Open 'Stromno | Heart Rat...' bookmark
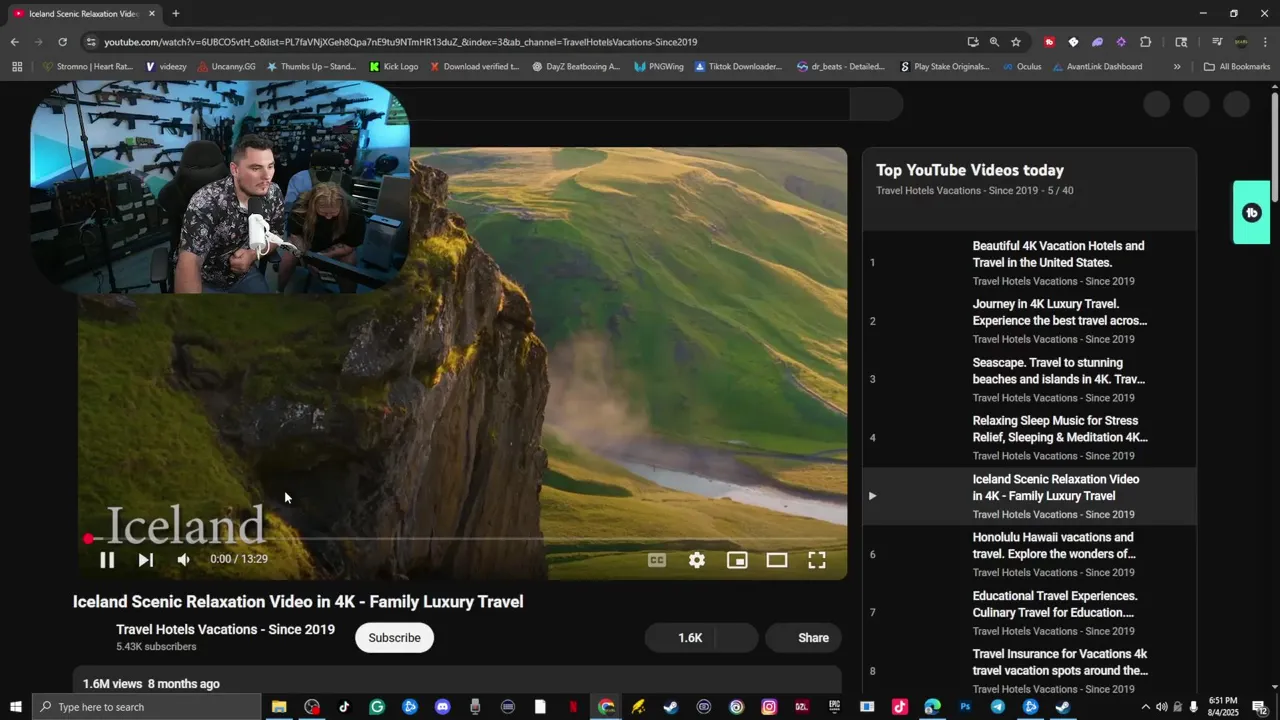The width and height of the screenshot is (1280, 720). click(x=88, y=67)
